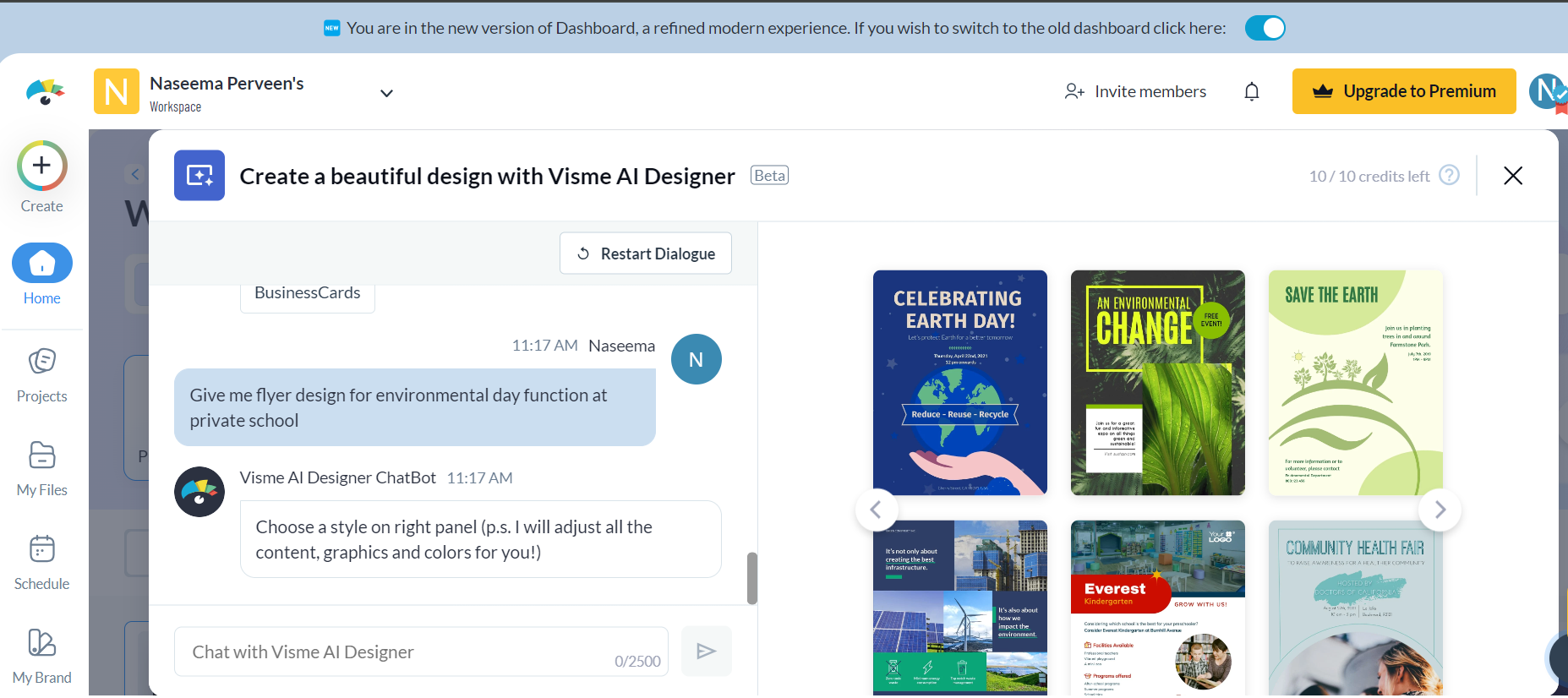Click Restart Dialogue button
This screenshot has width=1568, height=698.
(646, 254)
